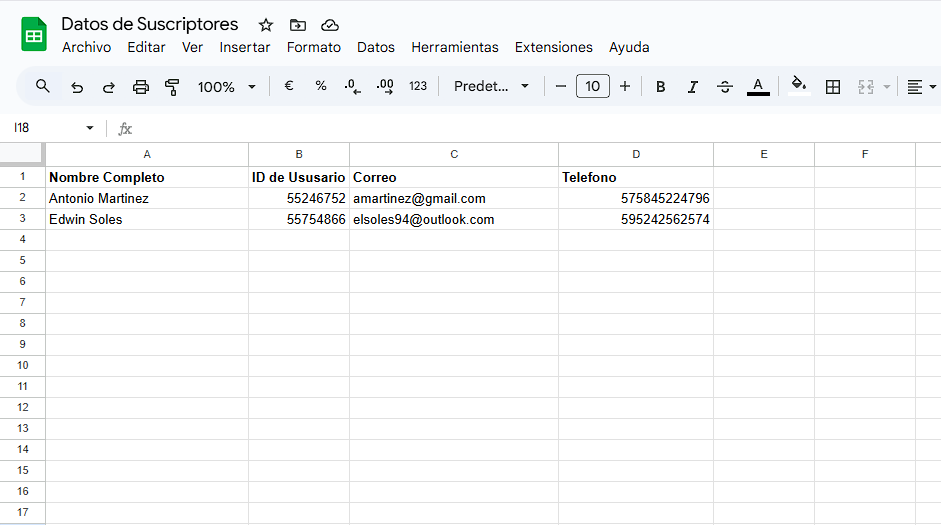Image resolution: width=941 pixels, height=525 pixels.
Task: Open the Insertar menu
Action: click(244, 47)
